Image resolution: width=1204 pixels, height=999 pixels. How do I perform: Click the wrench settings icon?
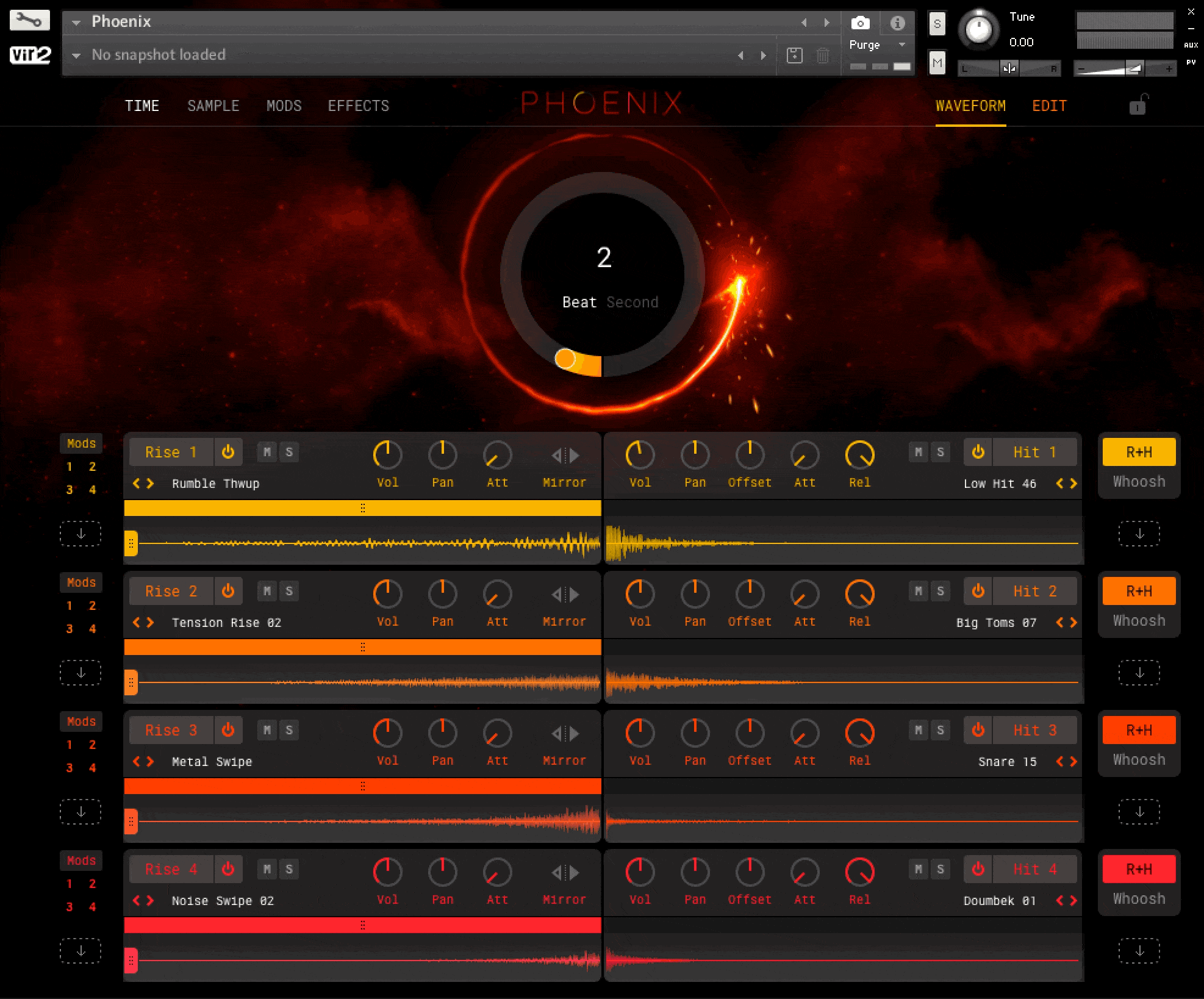coord(29,21)
